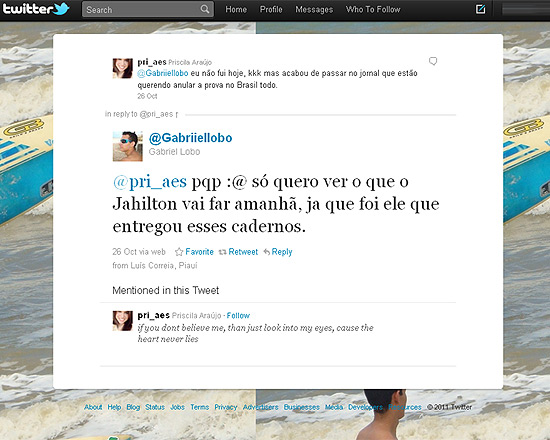550x440 pixels.
Task: Open Help footer link
Action: (x=114, y=407)
